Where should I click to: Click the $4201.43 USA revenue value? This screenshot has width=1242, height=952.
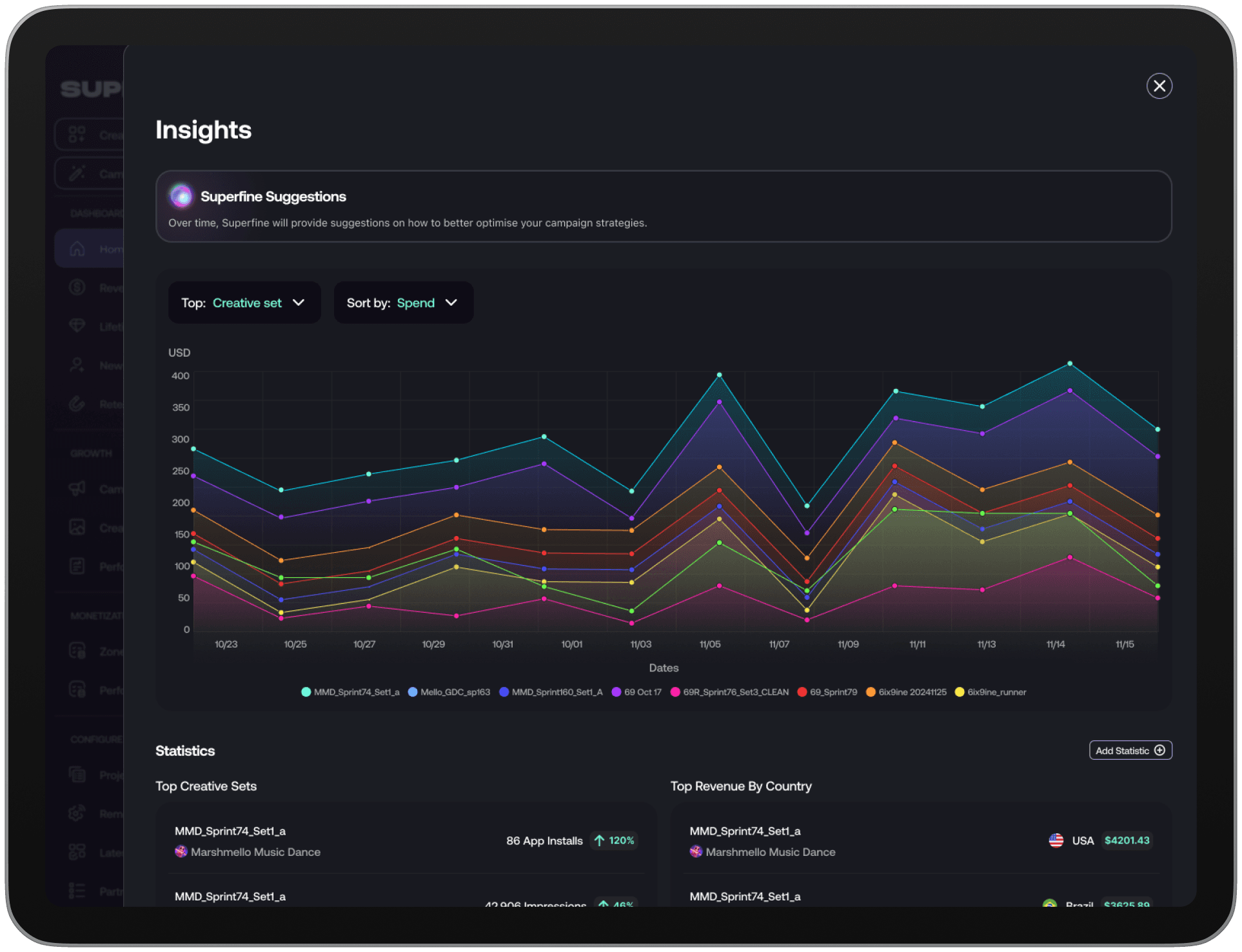click(1127, 840)
